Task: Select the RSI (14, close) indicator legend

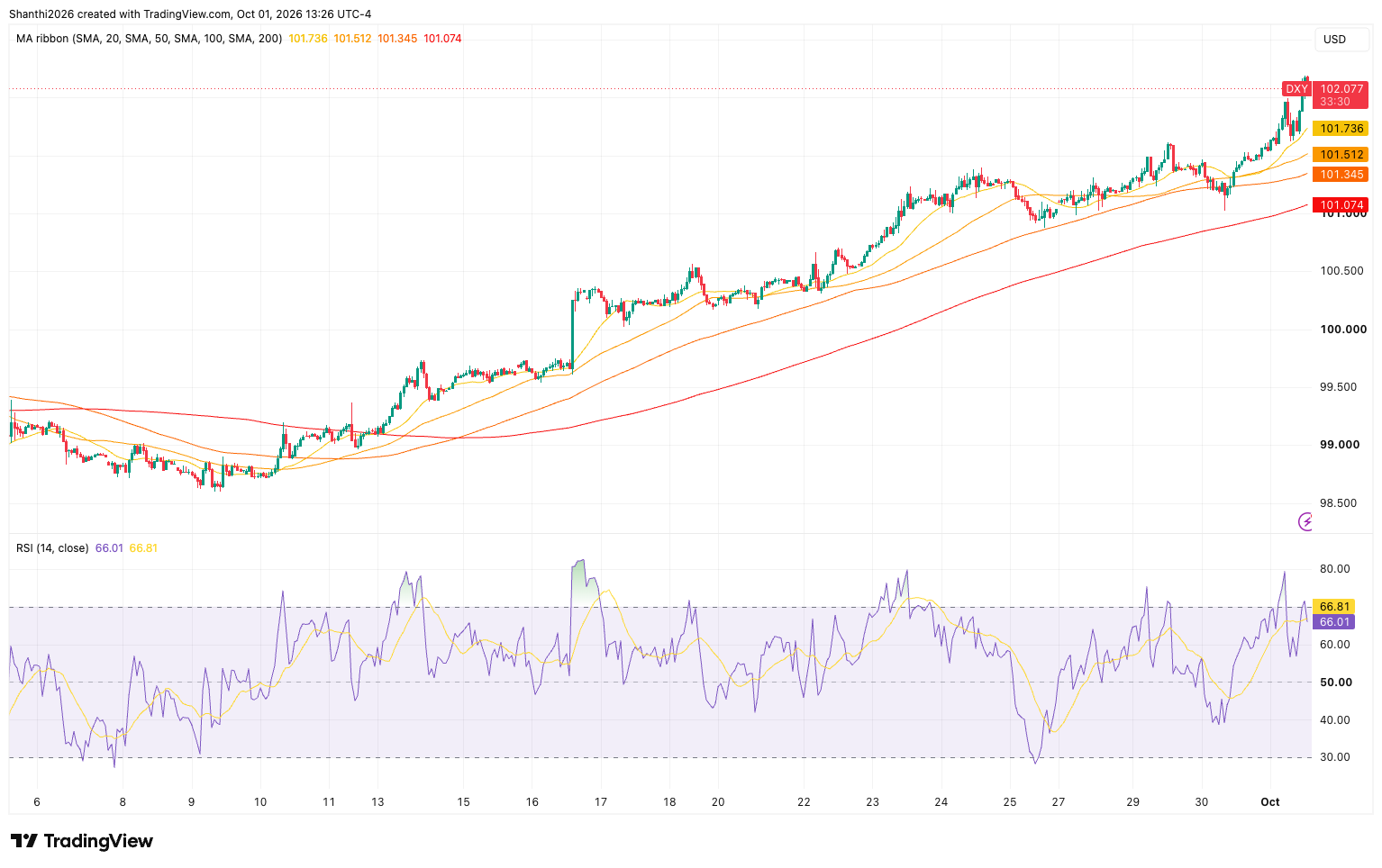Action: point(52,547)
